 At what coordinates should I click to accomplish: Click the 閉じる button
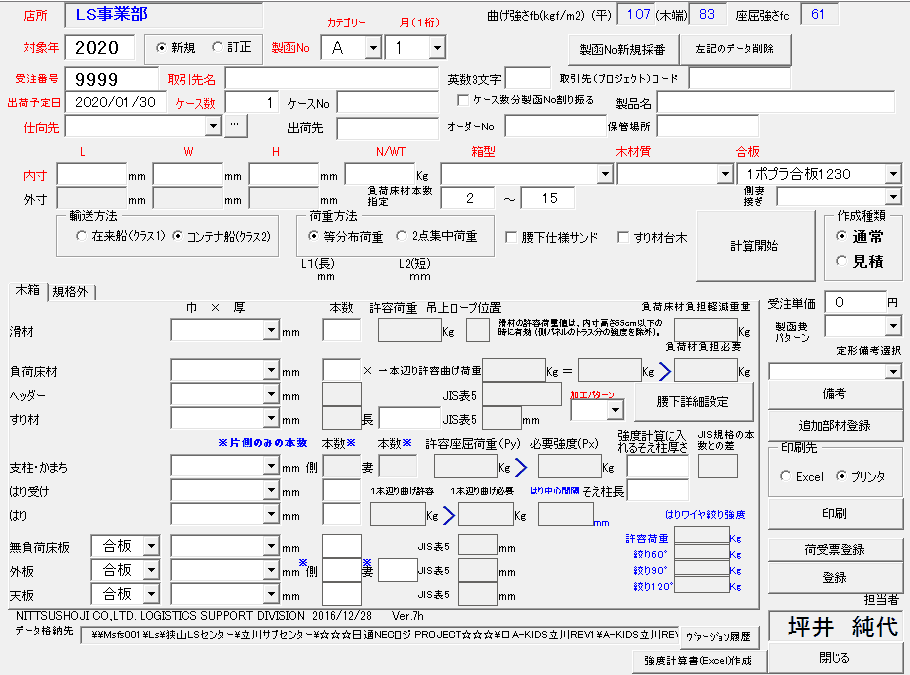click(x=835, y=658)
